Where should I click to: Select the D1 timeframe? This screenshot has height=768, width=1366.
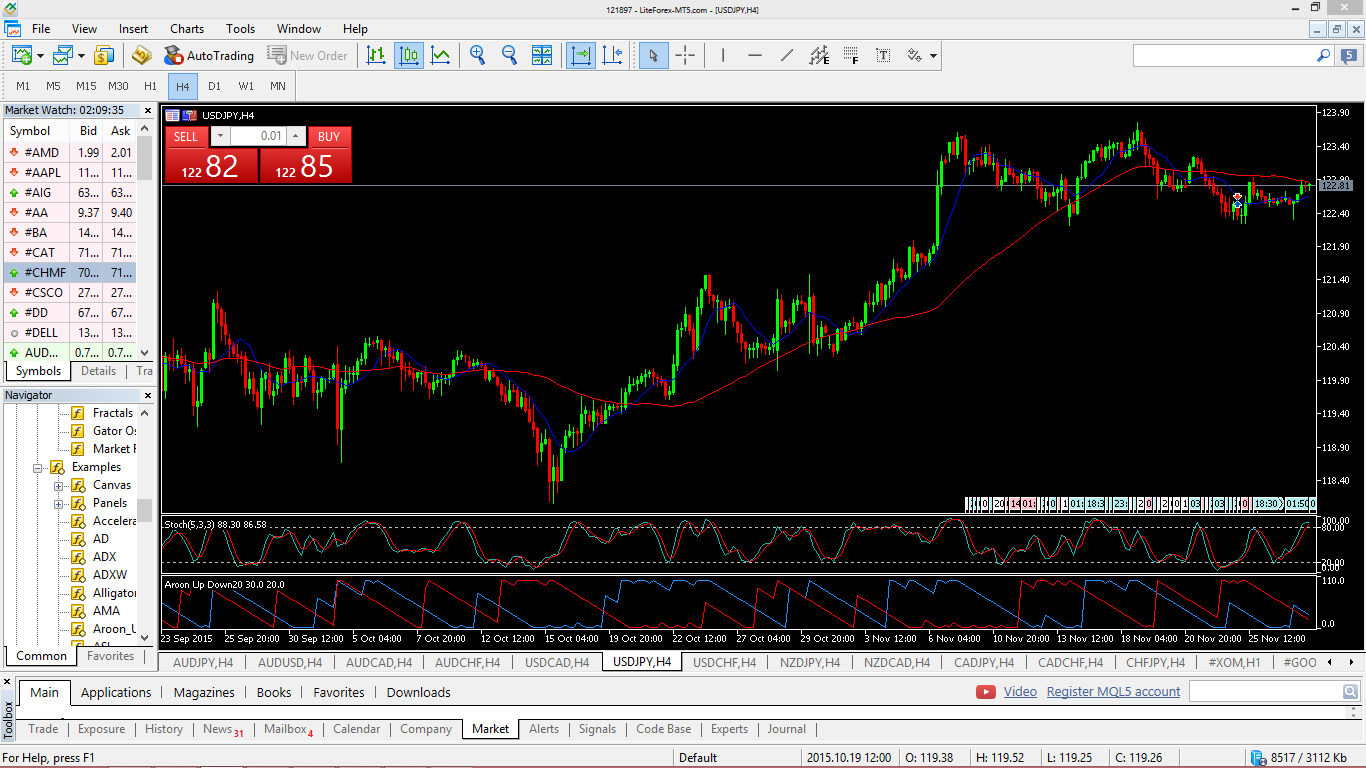tap(214, 86)
